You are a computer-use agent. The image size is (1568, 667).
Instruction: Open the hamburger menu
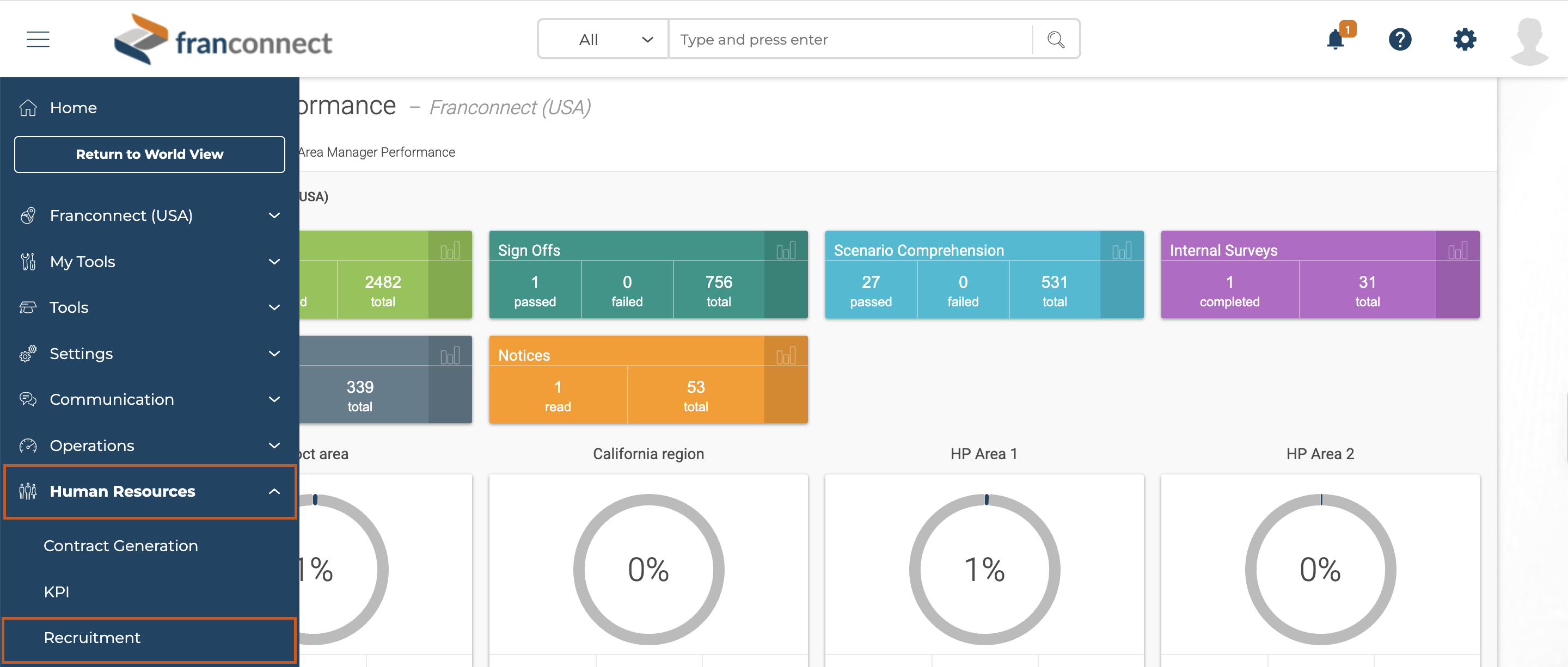[38, 40]
